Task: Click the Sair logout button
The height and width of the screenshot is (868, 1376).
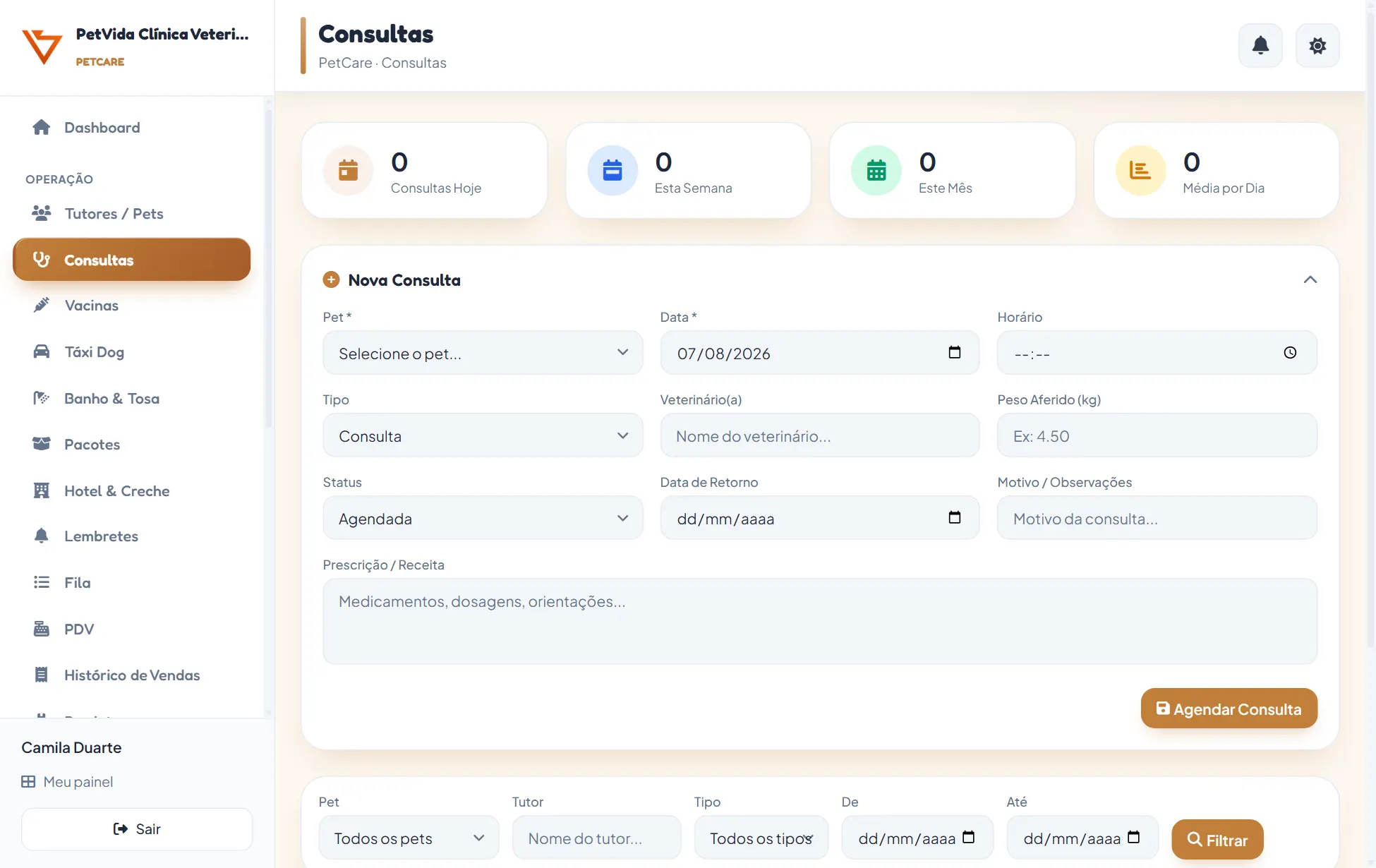Action: tap(137, 829)
